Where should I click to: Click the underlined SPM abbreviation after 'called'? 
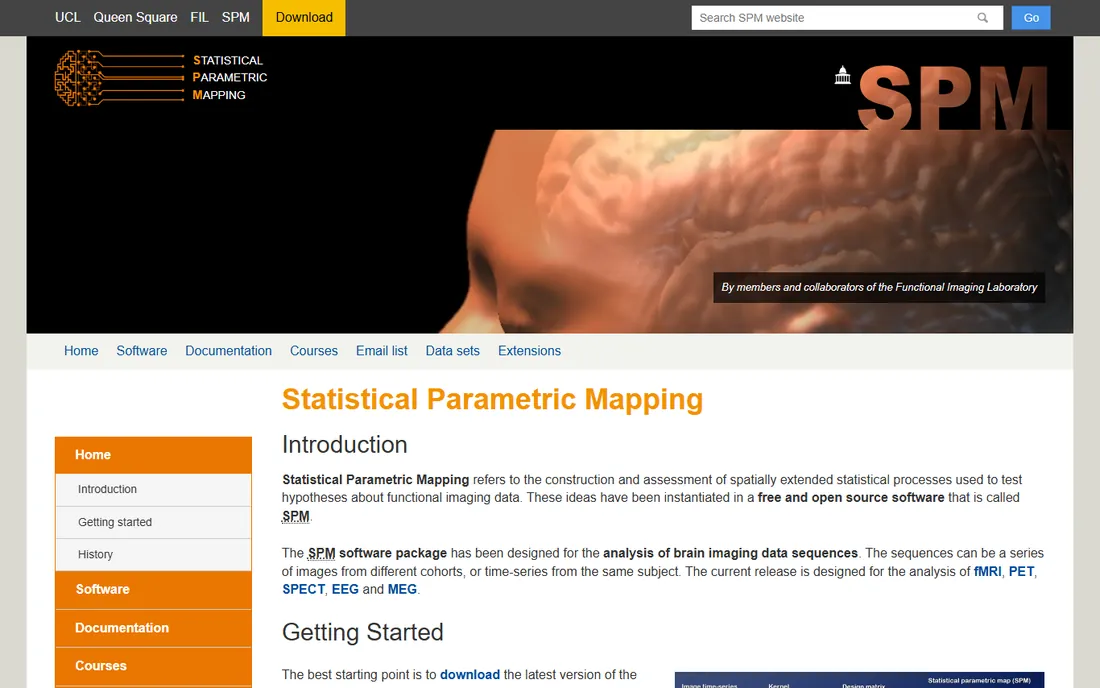tap(295, 516)
